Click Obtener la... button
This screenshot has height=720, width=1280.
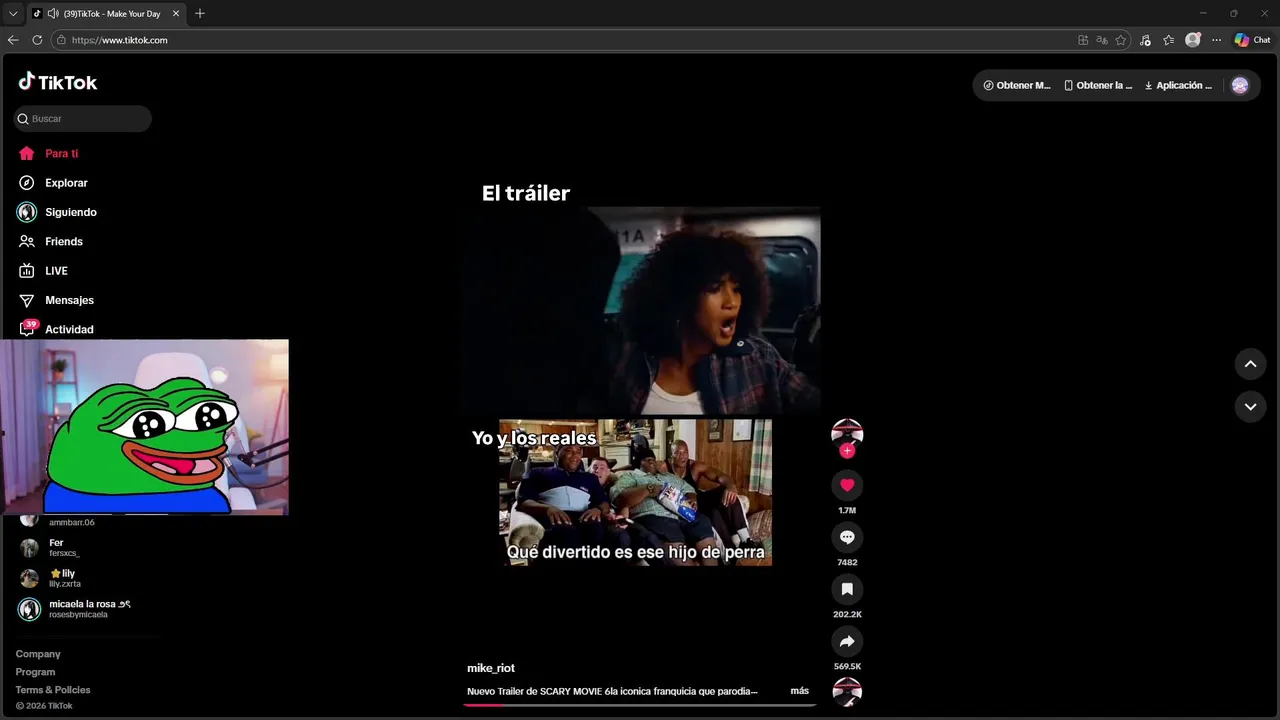coord(1098,85)
